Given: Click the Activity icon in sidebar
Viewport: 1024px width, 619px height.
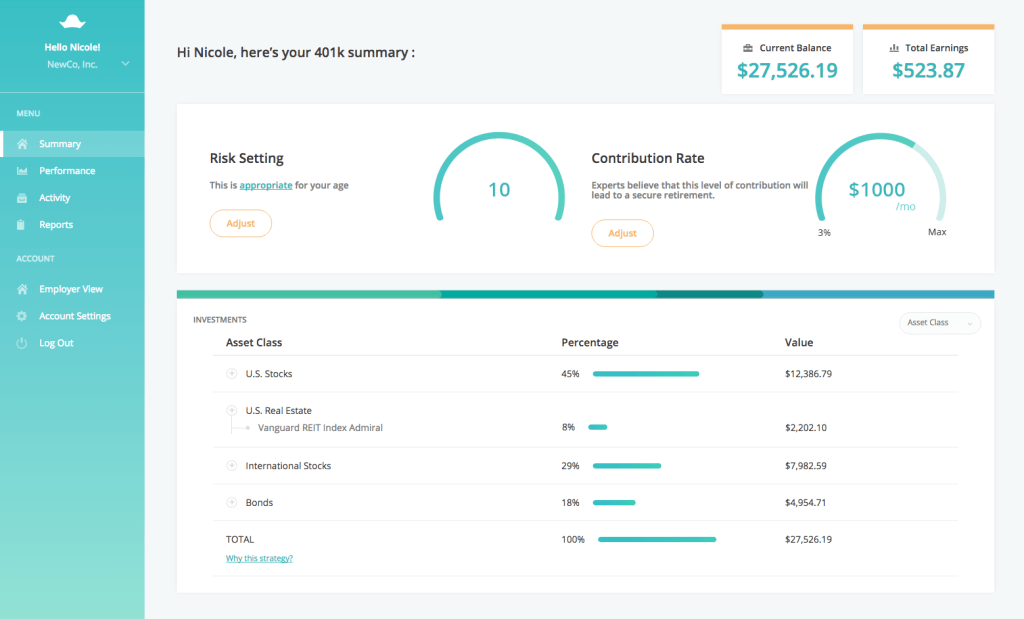Looking at the screenshot, I should click(x=22, y=198).
